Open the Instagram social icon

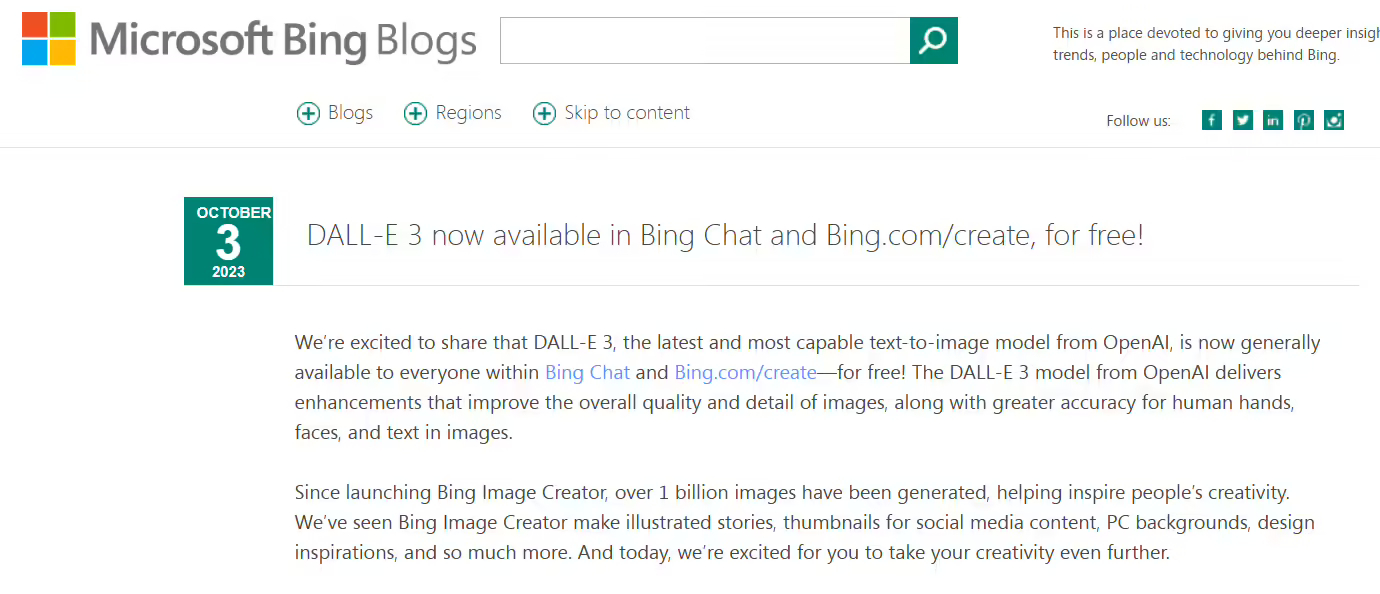1334,119
